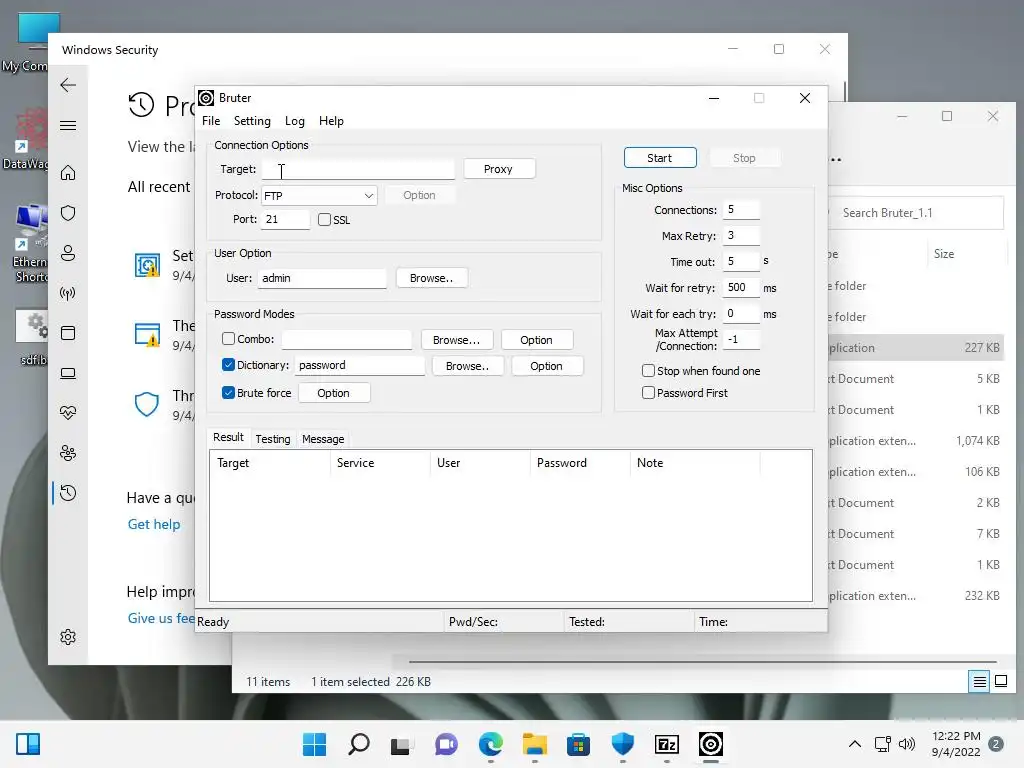Open the Setting menu in Bruter
The height and width of the screenshot is (768, 1024).
[x=252, y=121]
